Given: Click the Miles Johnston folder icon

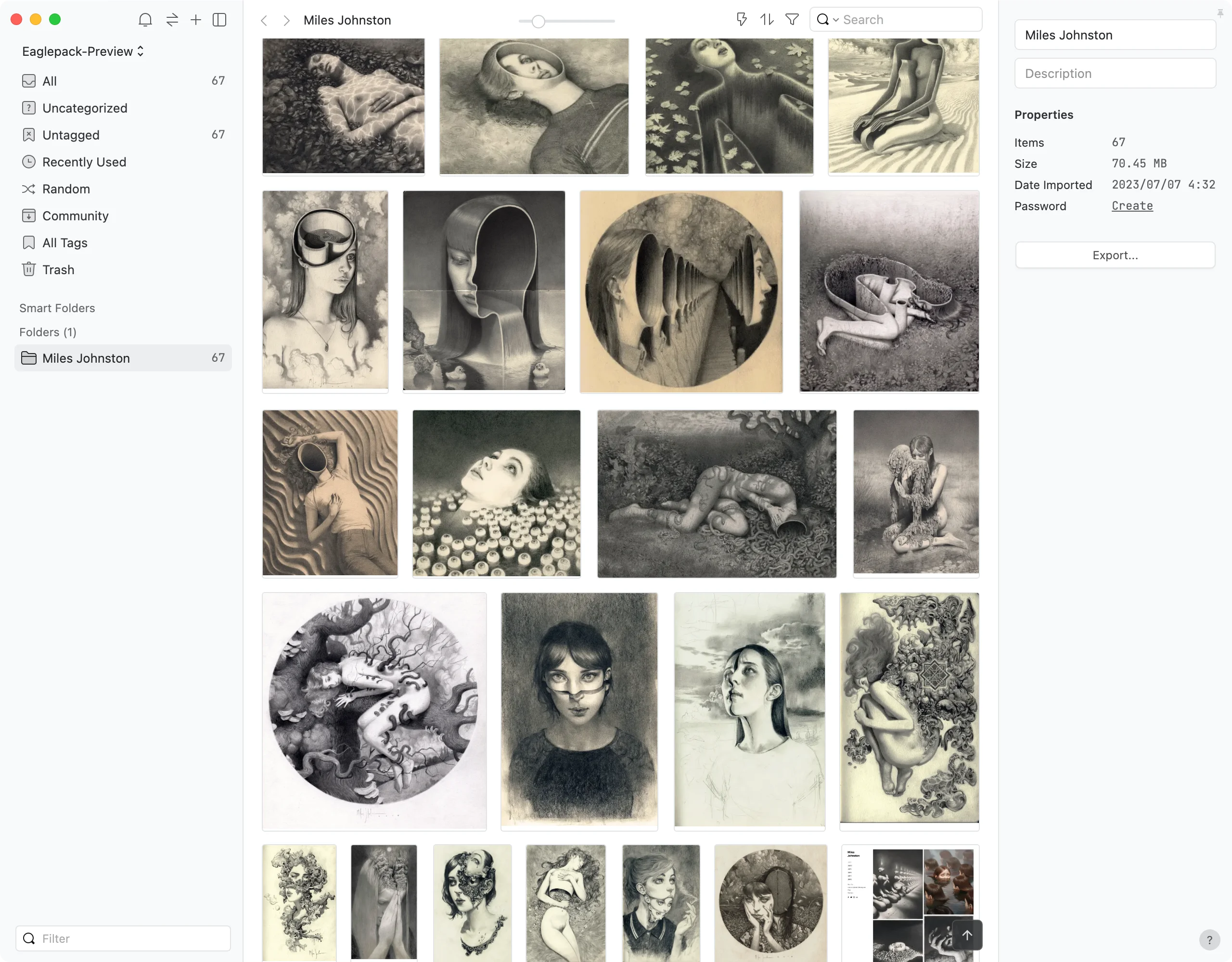Looking at the screenshot, I should (x=29, y=358).
